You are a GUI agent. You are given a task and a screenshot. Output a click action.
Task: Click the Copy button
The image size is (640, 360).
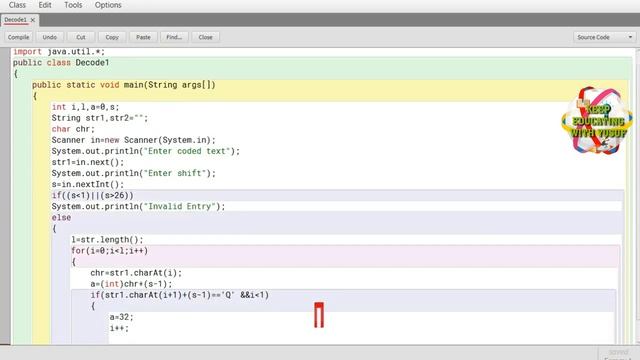tap(112, 37)
